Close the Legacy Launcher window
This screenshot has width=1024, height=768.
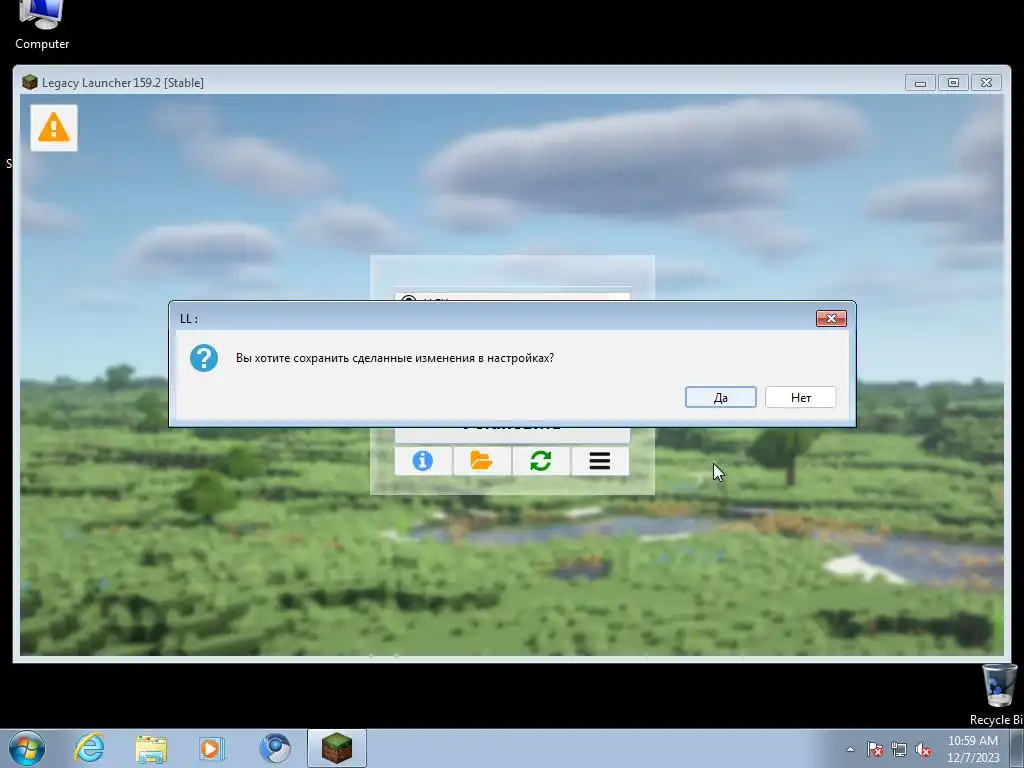point(987,83)
